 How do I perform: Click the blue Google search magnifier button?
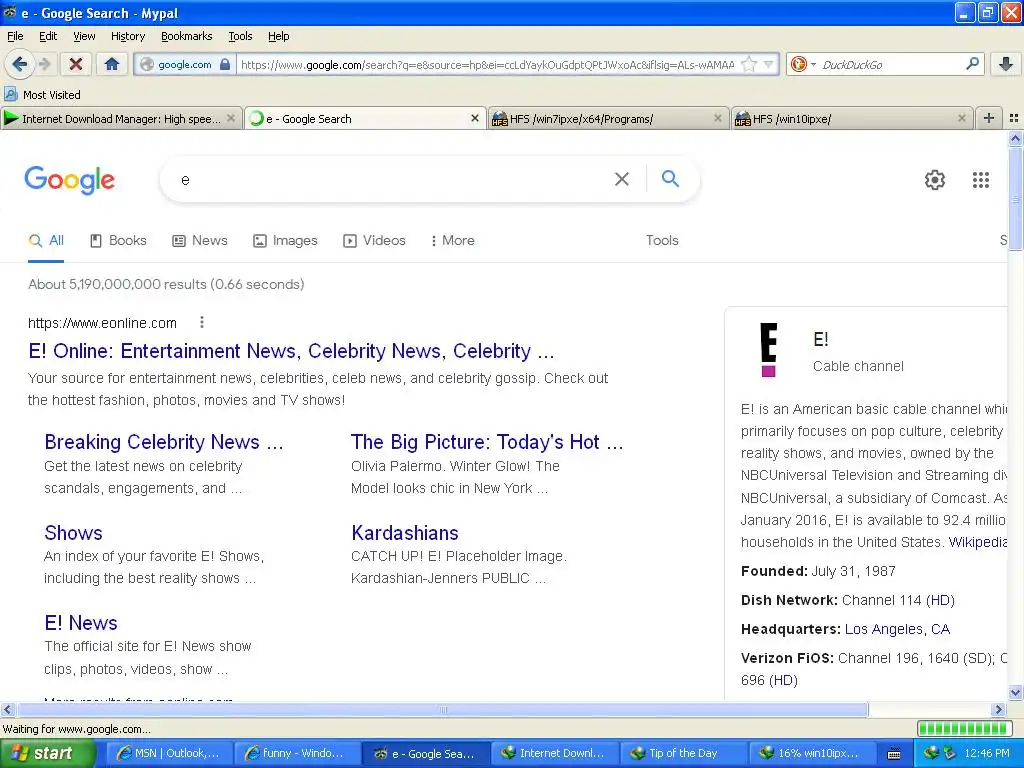pos(670,178)
